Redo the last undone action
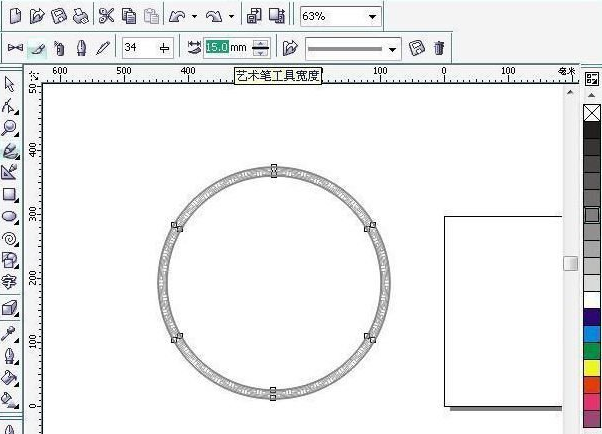This screenshot has height=434, width=602. click(x=214, y=16)
